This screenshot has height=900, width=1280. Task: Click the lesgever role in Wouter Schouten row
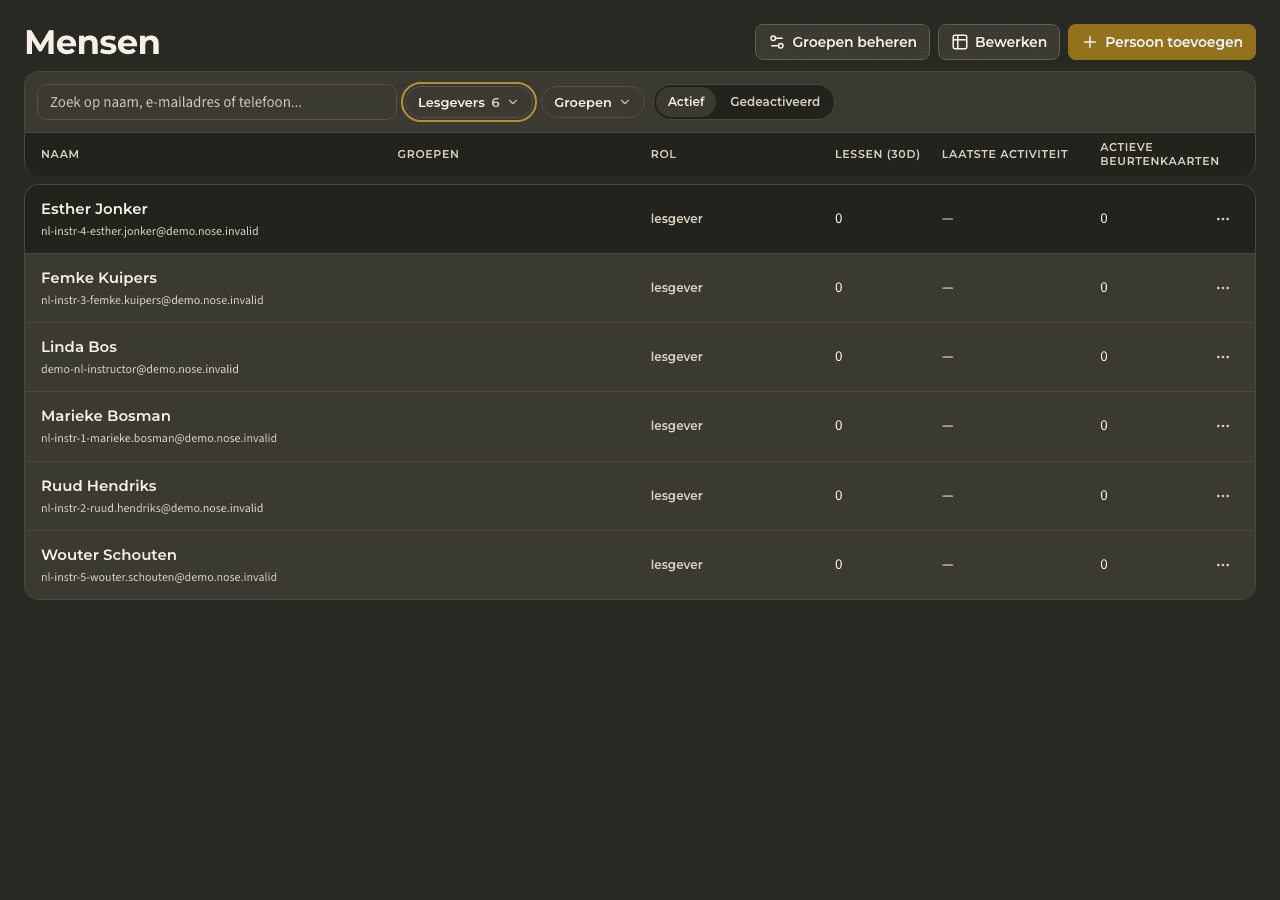coord(676,565)
